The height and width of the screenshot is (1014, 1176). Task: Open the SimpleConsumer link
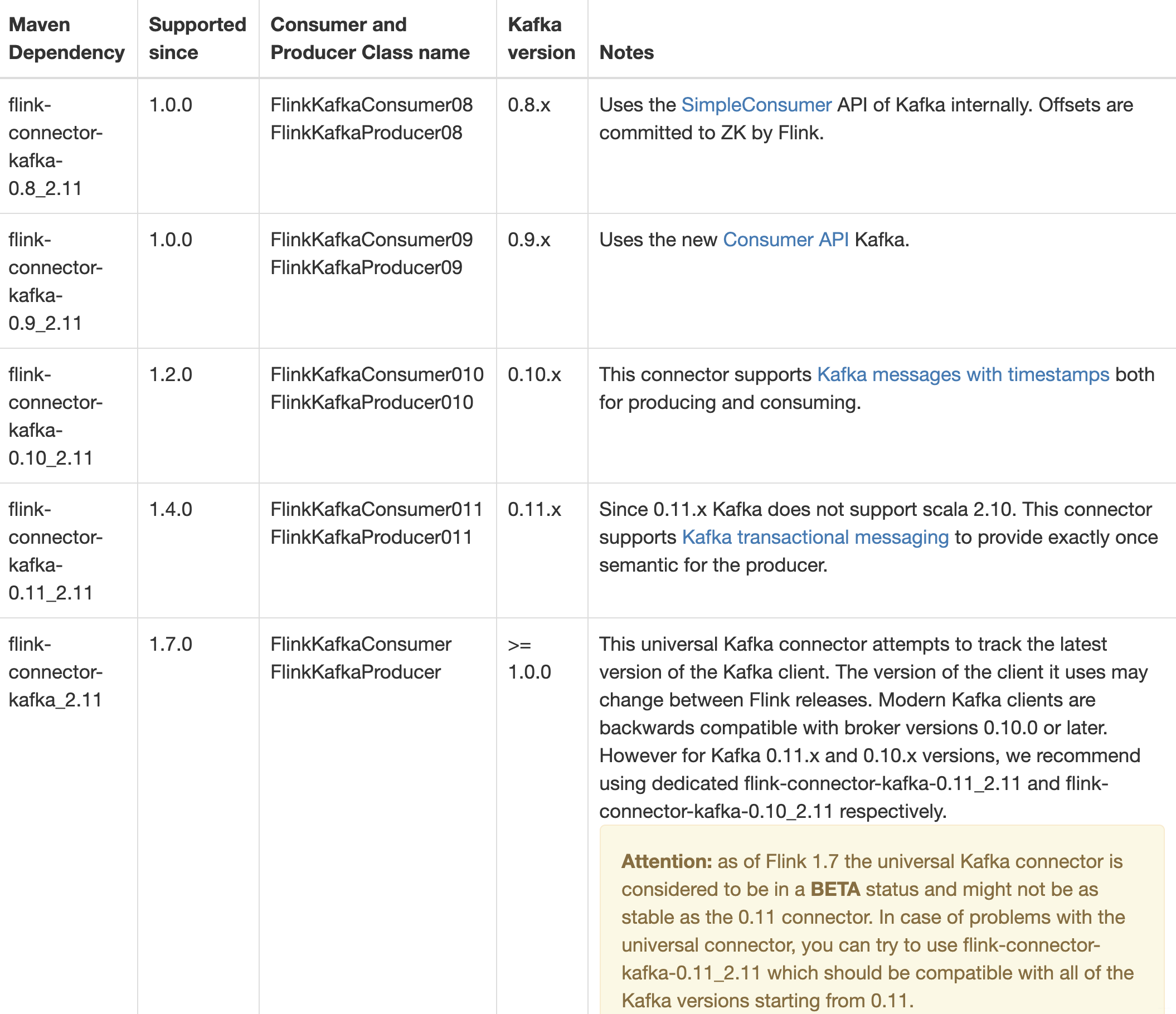click(756, 105)
